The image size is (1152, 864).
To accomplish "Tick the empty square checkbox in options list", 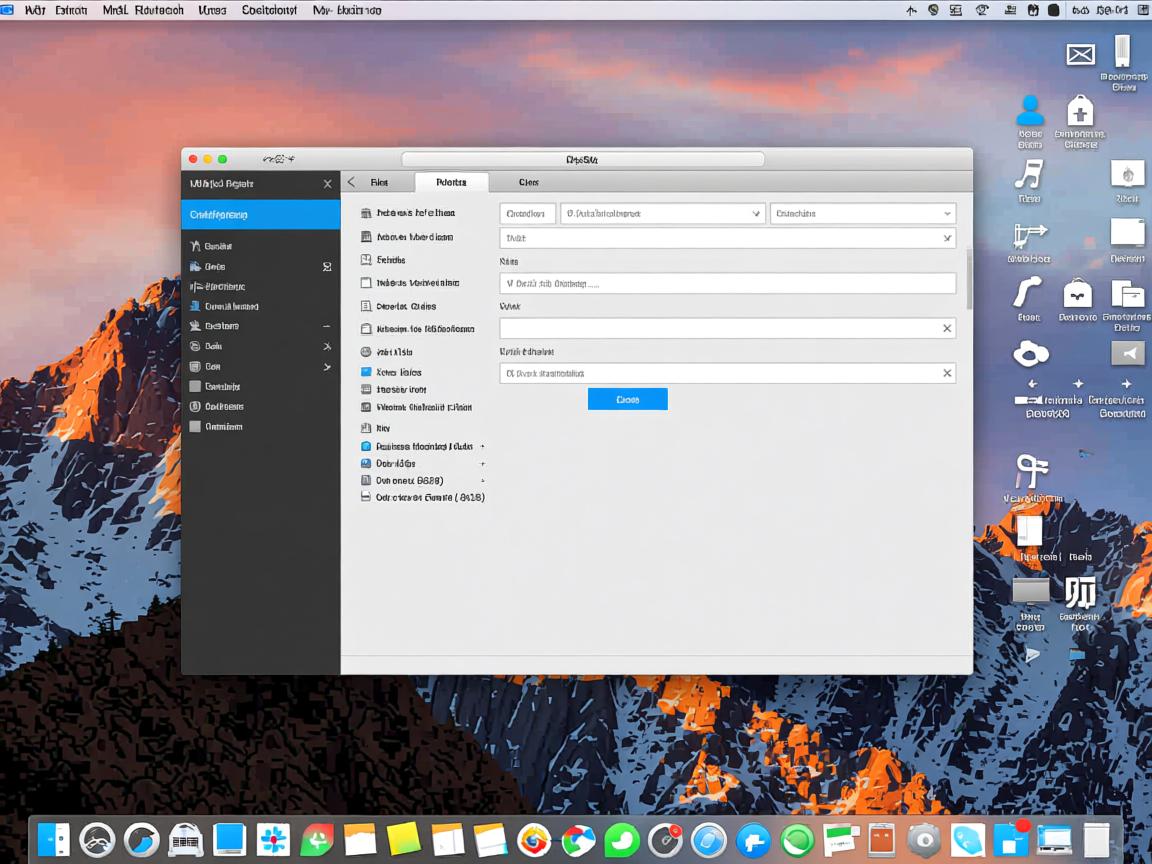I will pyautogui.click(x=366, y=284).
